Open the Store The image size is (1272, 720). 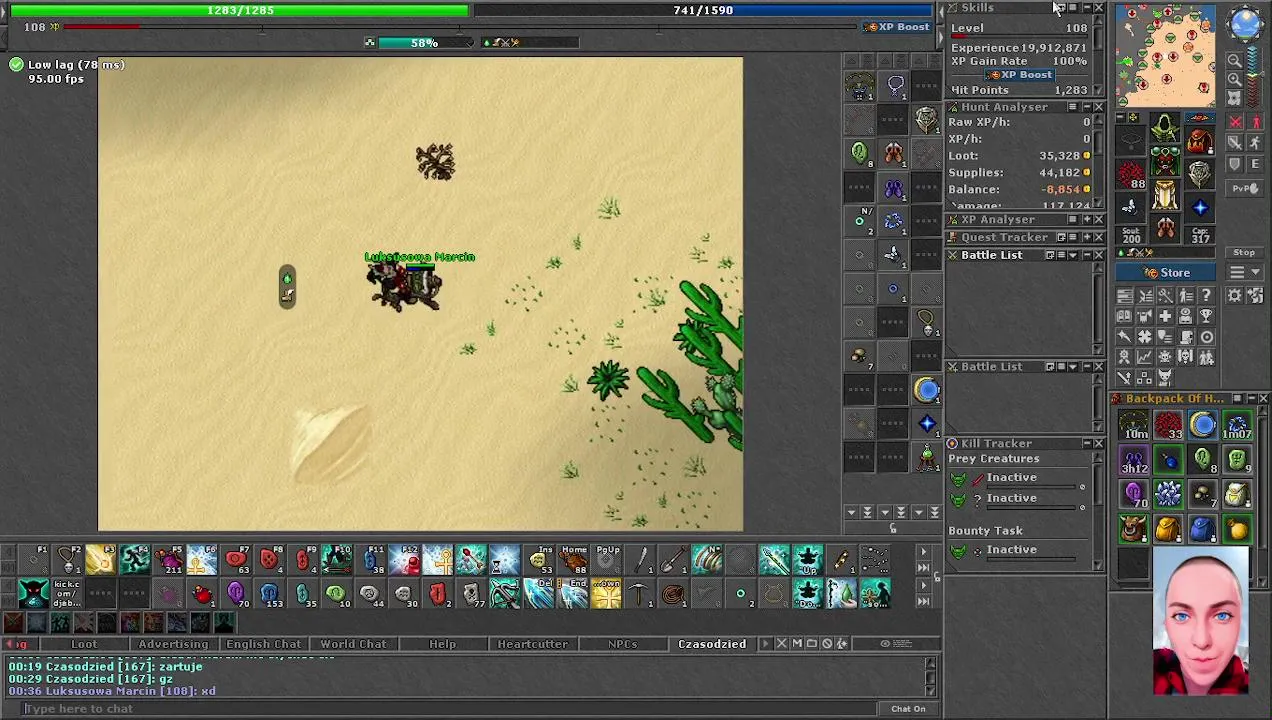[1165, 272]
